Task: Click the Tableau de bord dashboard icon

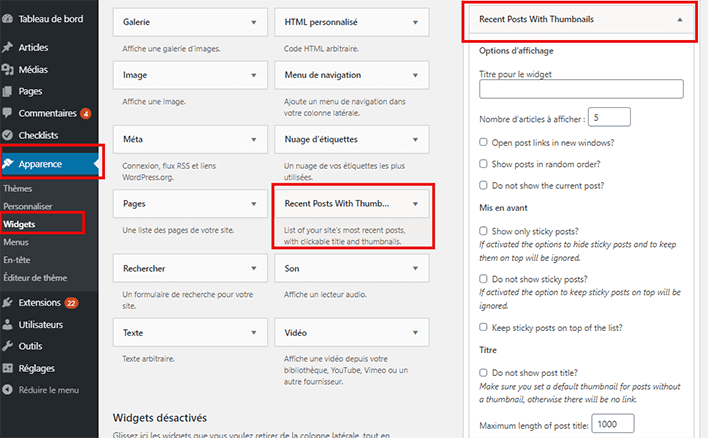Action: point(7,19)
